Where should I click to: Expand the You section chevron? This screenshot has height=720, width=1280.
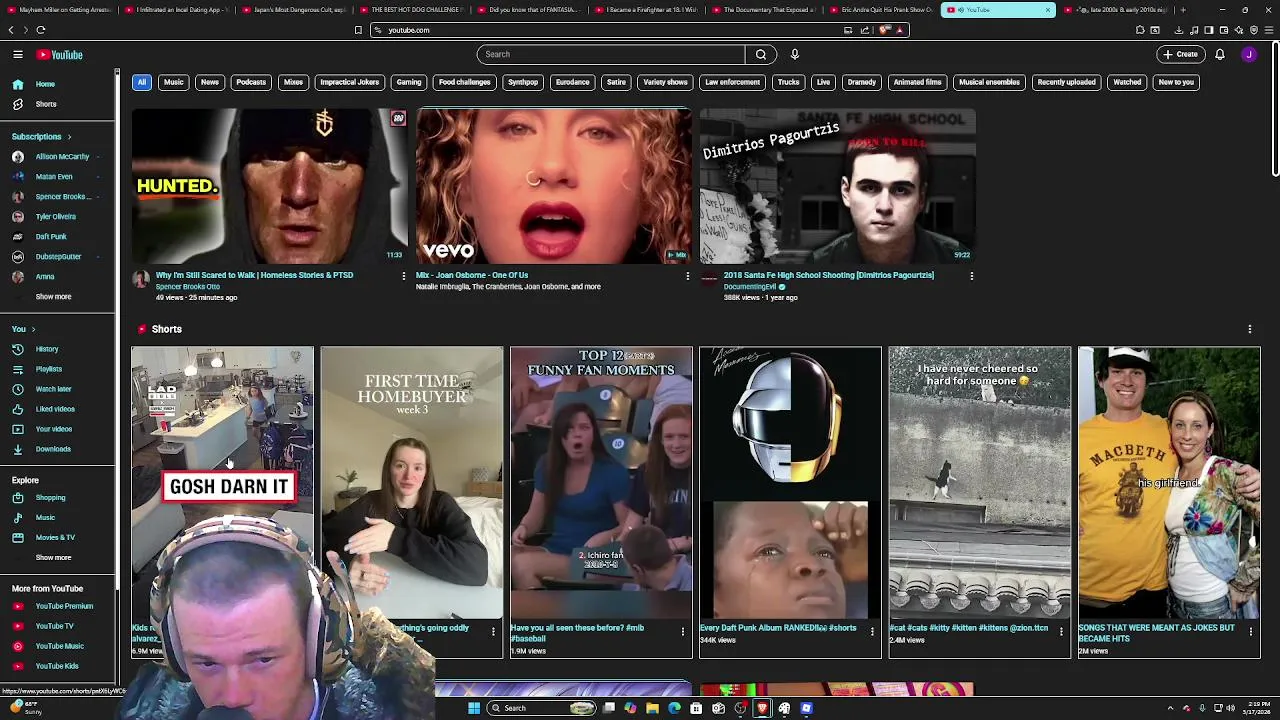[x=33, y=329]
